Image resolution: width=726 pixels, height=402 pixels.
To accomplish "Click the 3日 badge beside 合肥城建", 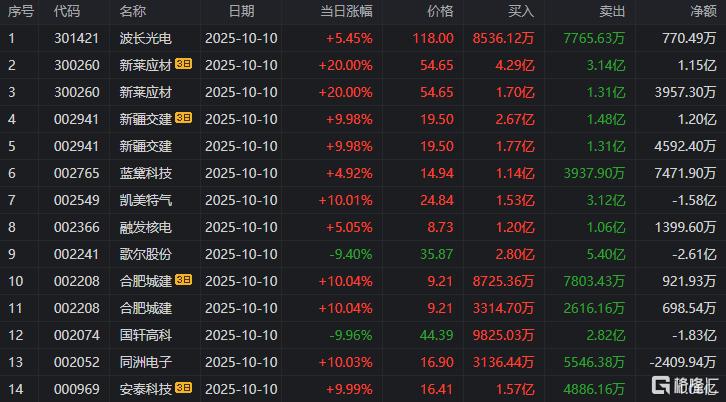I will pos(184,279).
